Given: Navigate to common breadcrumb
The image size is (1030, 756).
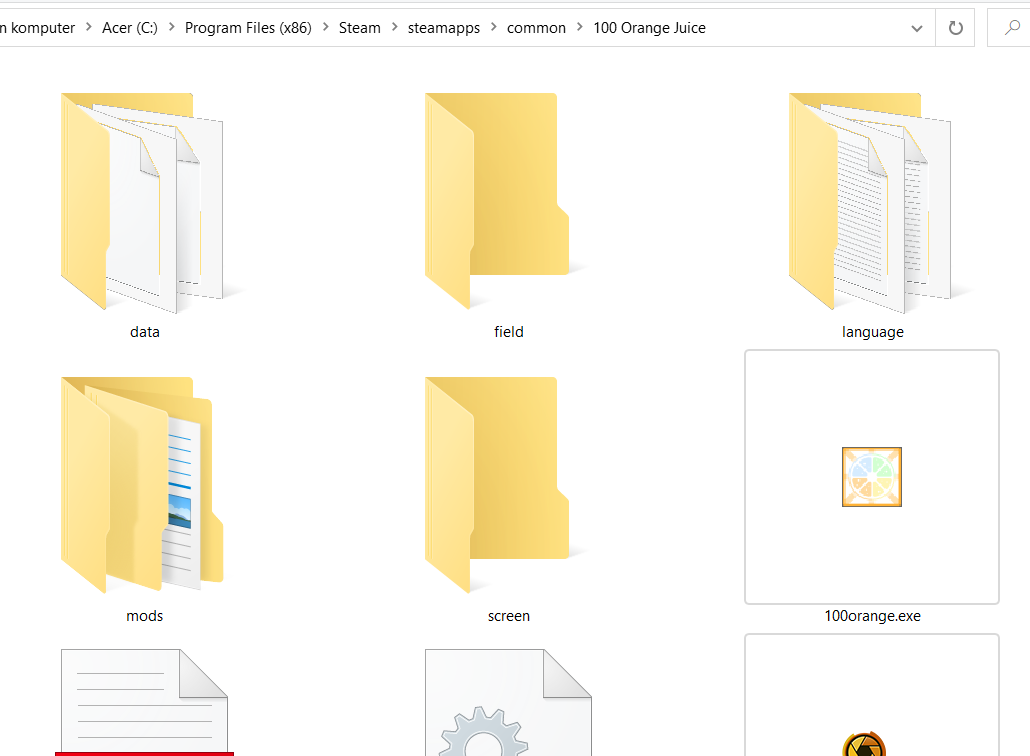Looking at the screenshot, I should 536,28.
